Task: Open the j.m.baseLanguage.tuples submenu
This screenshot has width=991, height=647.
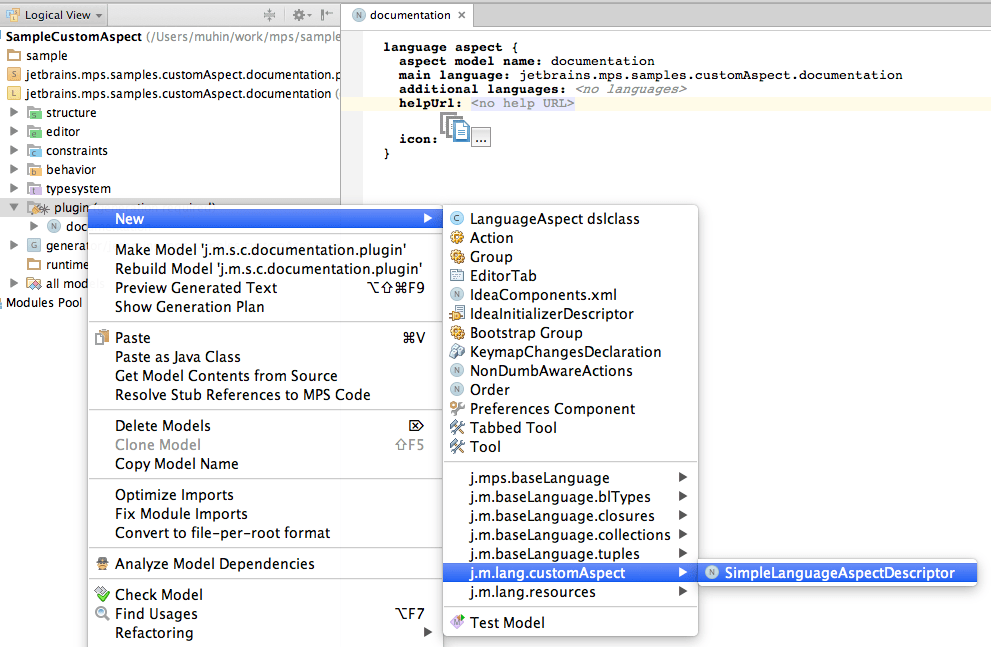Action: point(571,553)
